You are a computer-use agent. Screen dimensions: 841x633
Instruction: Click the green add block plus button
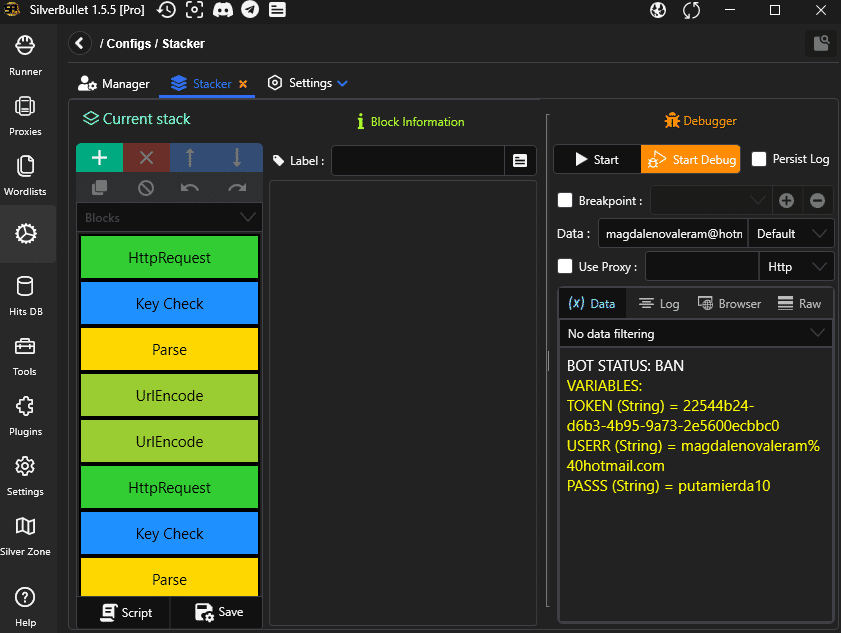click(99, 158)
